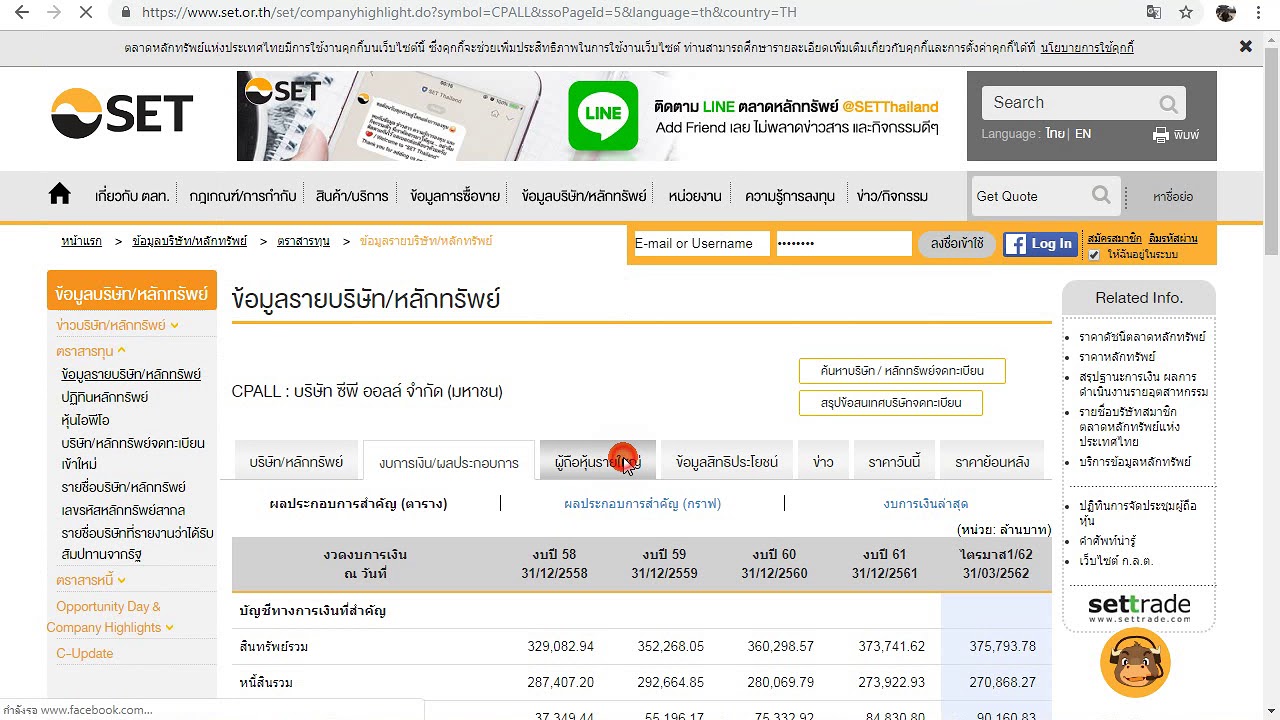Click E-mail or Username field
This screenshot has width=1280, height=720.
coord(701,244)
